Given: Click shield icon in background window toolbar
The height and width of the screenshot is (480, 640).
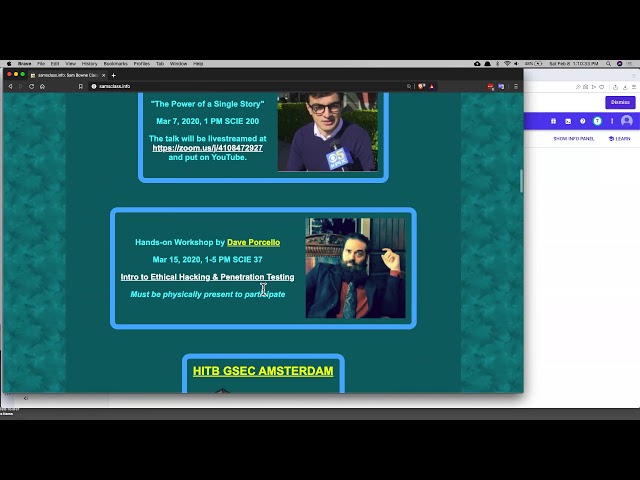Looking at the screenshot, I should tap(602, 87).
